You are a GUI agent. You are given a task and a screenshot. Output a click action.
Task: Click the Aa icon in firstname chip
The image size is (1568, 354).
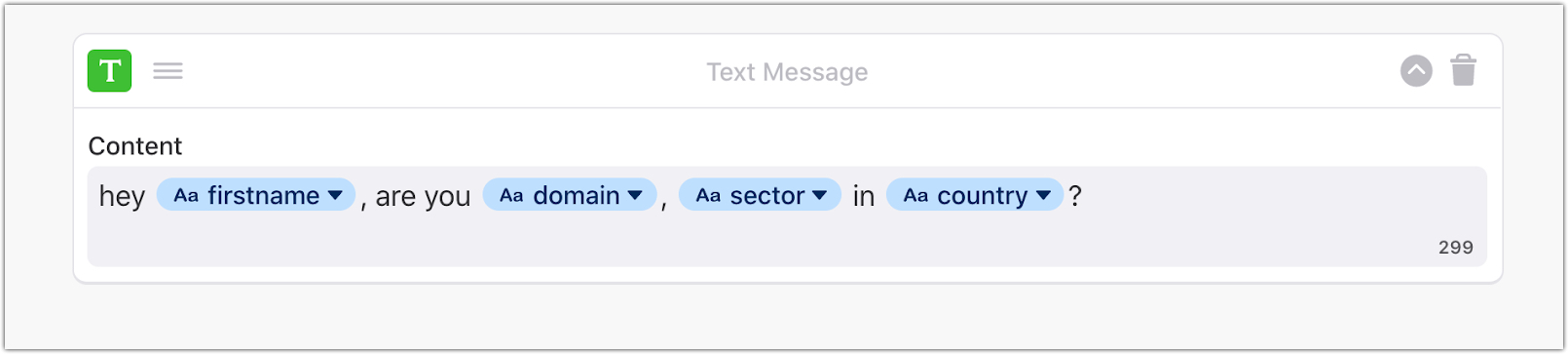(x=186, y=196)
